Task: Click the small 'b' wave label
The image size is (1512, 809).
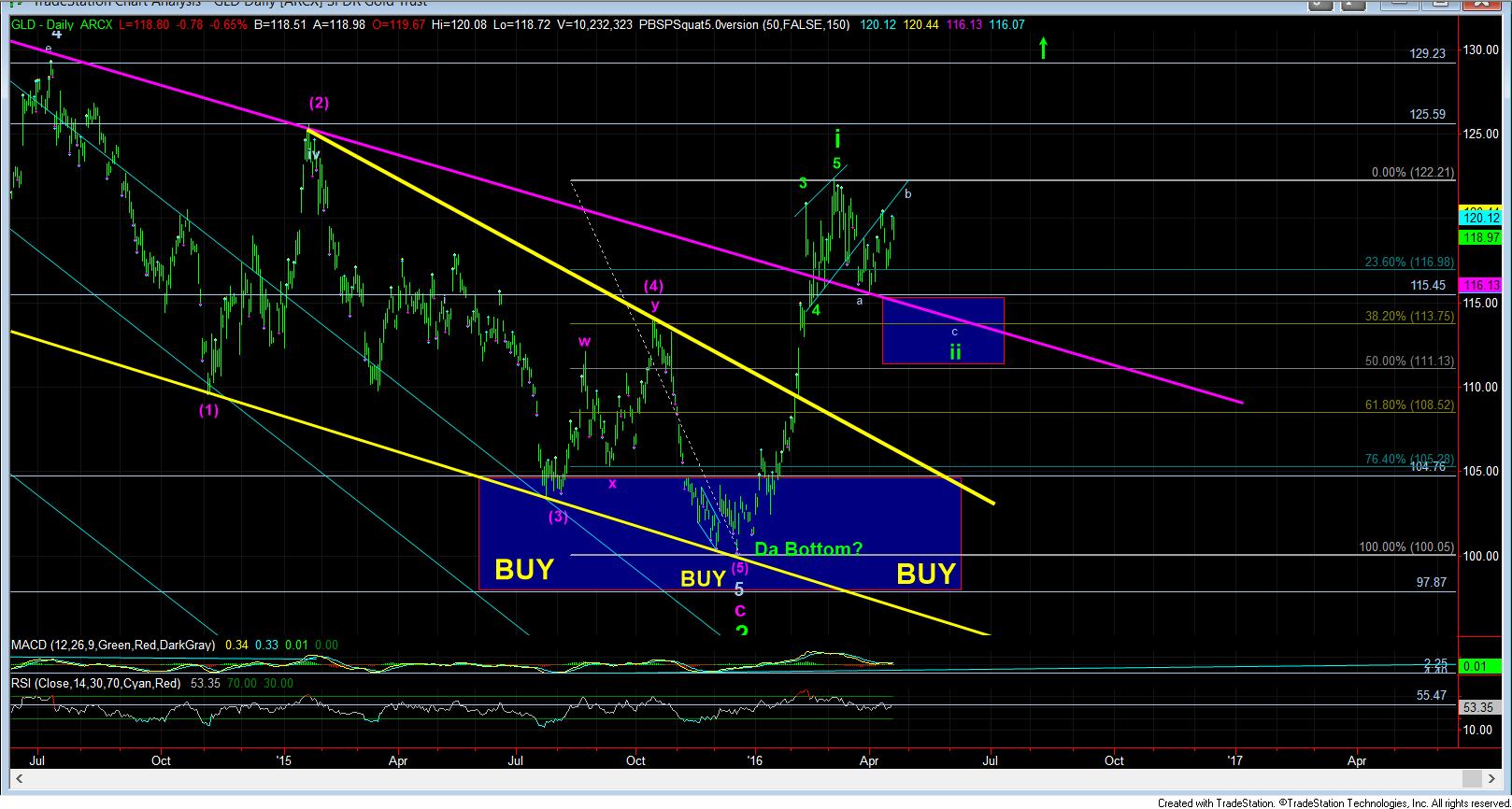Action: 907,194
